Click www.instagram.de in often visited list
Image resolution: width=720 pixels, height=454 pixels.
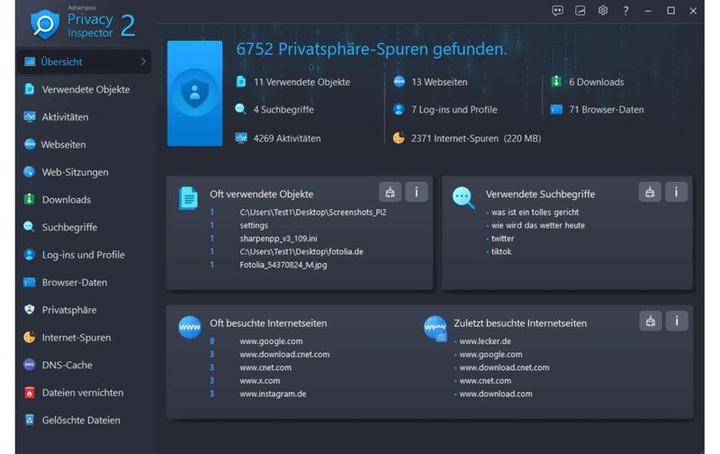[x=273, y=394]
